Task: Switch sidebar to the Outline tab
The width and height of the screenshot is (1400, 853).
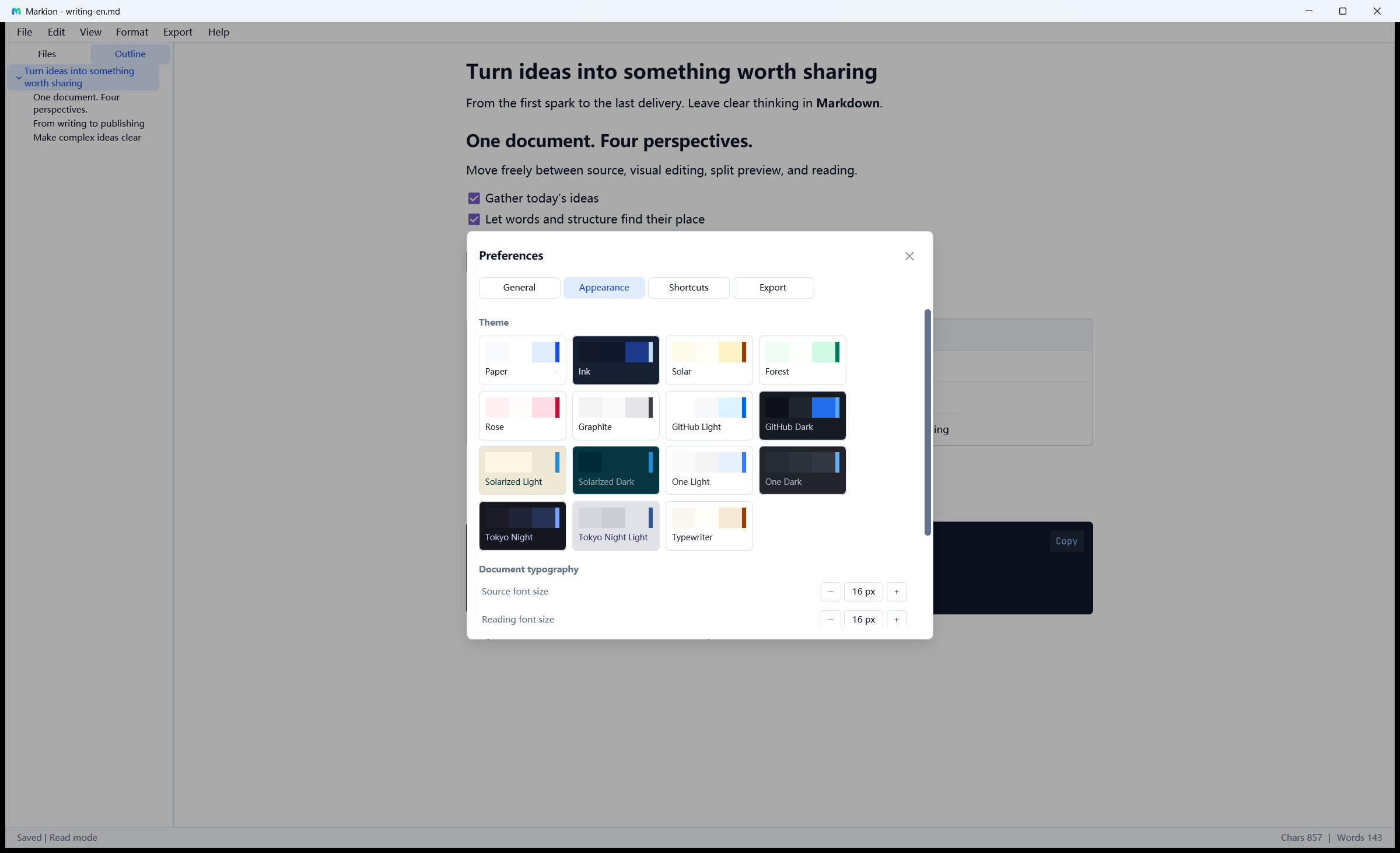Action: point(130,54)
